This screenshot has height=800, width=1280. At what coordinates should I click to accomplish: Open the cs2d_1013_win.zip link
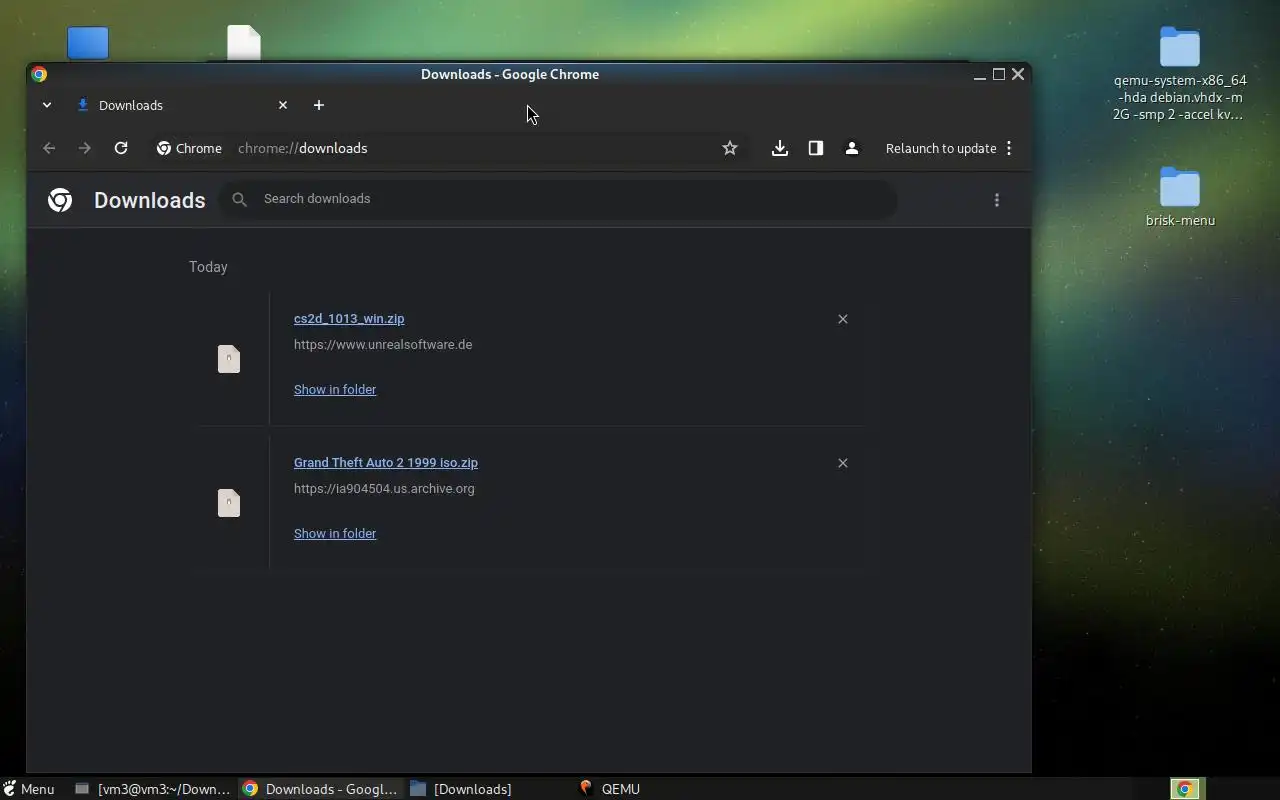[x=349, y=319]
